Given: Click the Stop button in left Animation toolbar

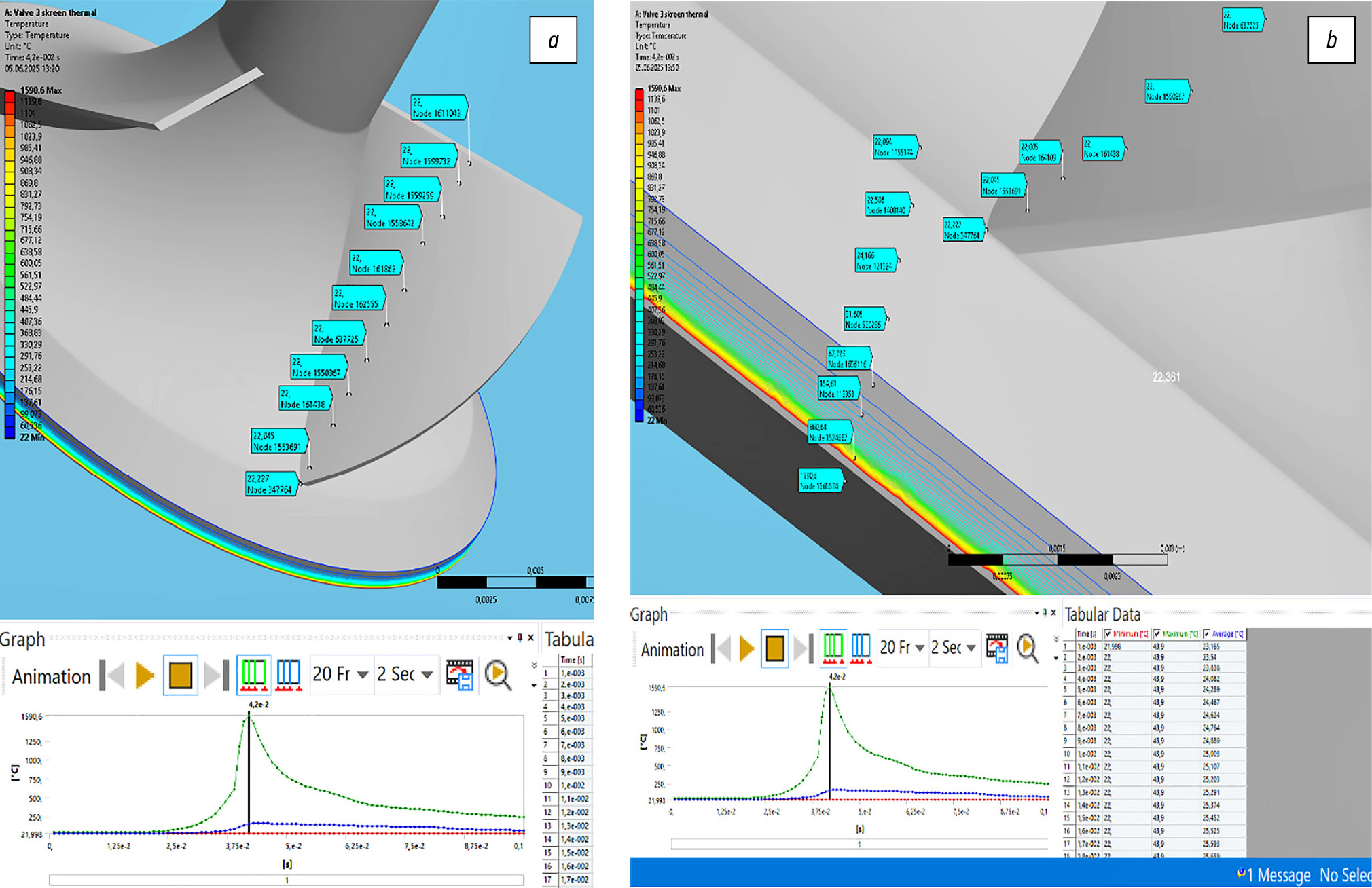Looking at the screenshot, I should coord(180,676).
